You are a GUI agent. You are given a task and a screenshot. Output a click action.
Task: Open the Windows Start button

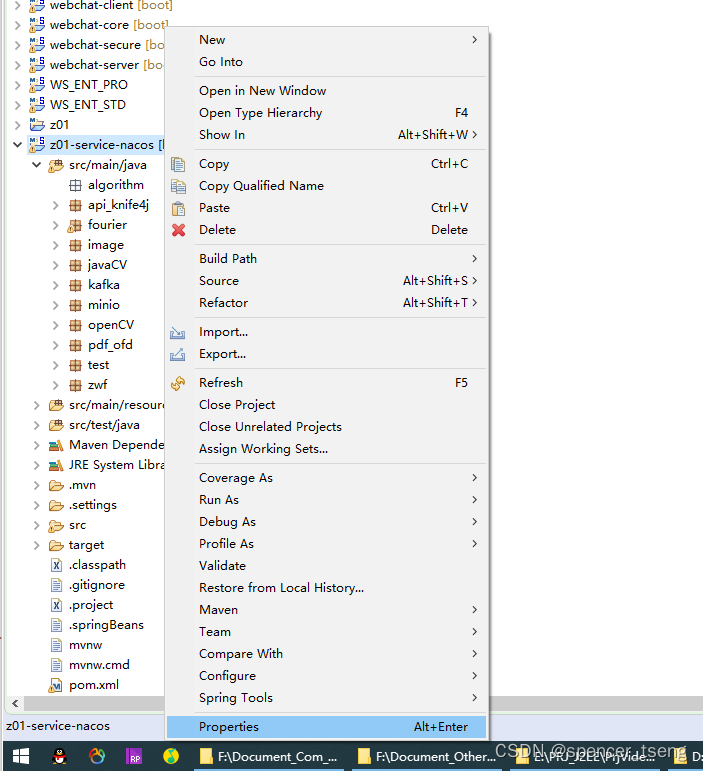tap(21, 756)
